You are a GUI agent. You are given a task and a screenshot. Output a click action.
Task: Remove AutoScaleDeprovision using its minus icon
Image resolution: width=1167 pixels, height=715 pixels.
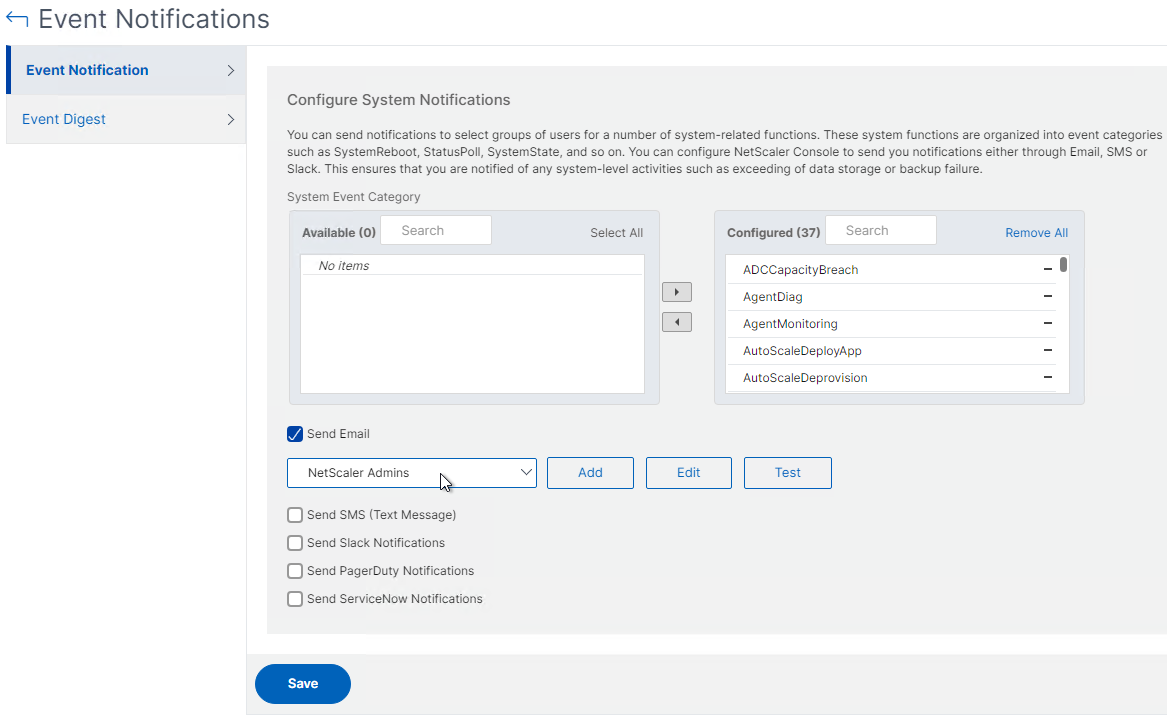pyautogui.click(x=1047, y=377)
